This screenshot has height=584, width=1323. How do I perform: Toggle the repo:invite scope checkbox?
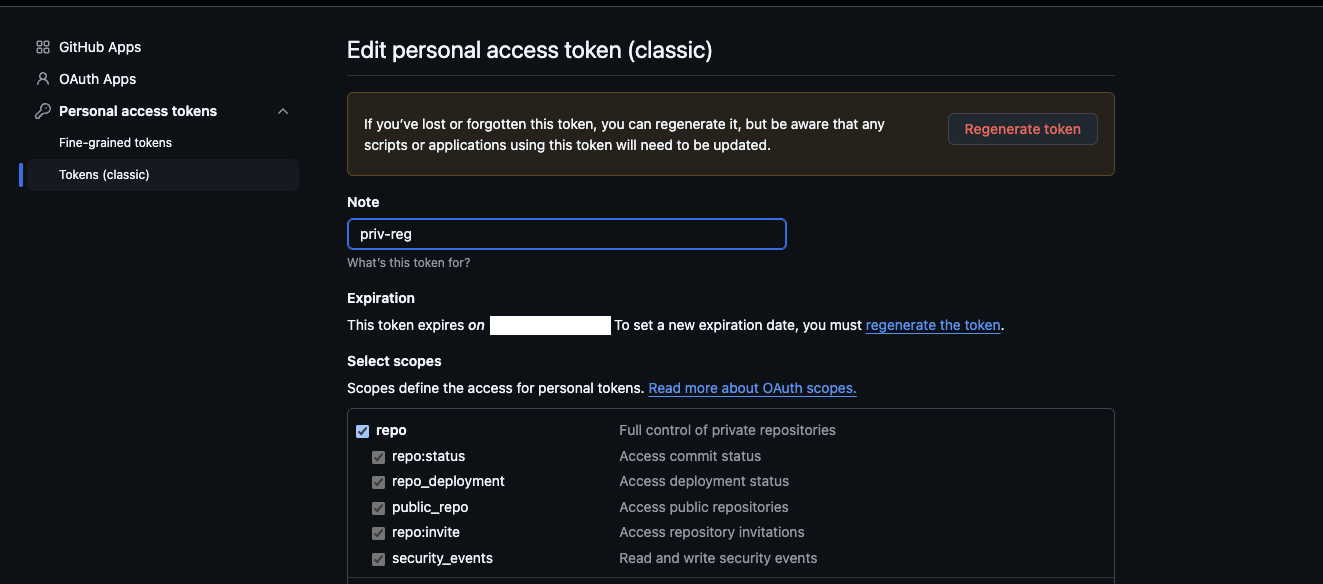click(379, 533)
